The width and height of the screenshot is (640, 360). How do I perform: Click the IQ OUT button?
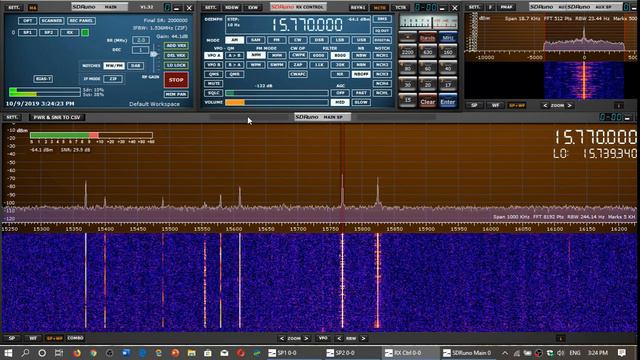click(382, 31)
